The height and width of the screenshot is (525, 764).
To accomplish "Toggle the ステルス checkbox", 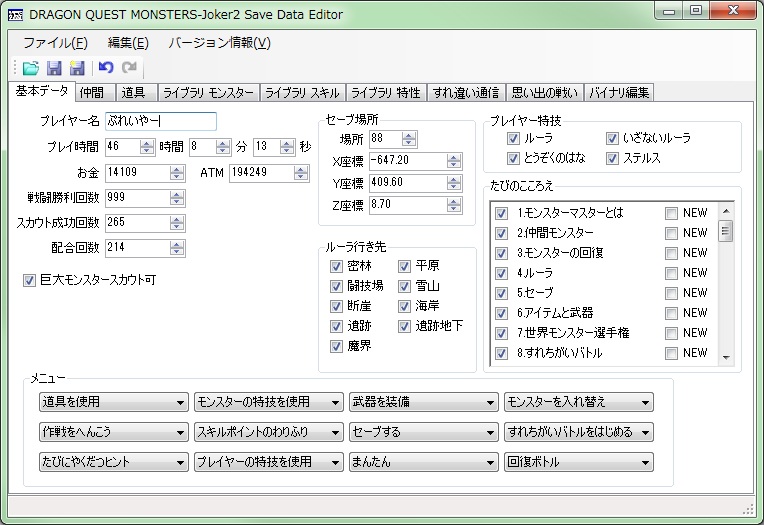I will (612, 158).
